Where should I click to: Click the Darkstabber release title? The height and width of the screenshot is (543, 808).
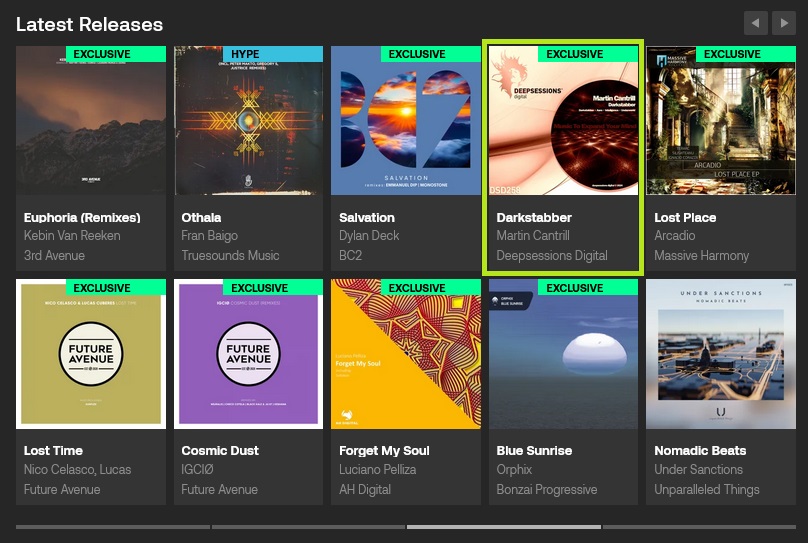coord(534,217)
